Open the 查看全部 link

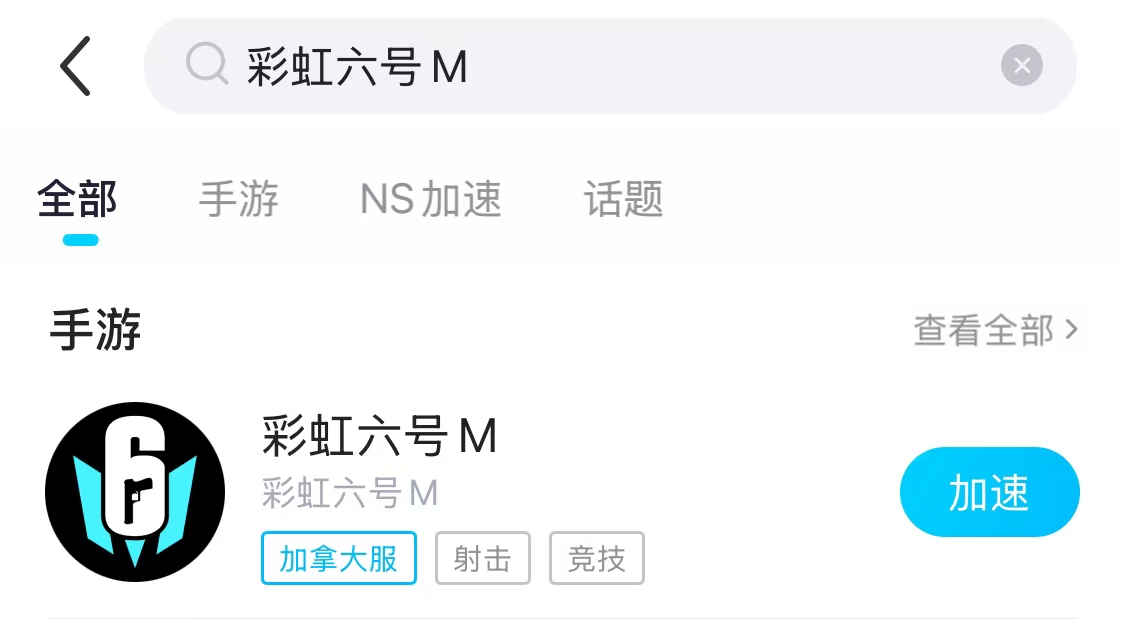[984, 330]
